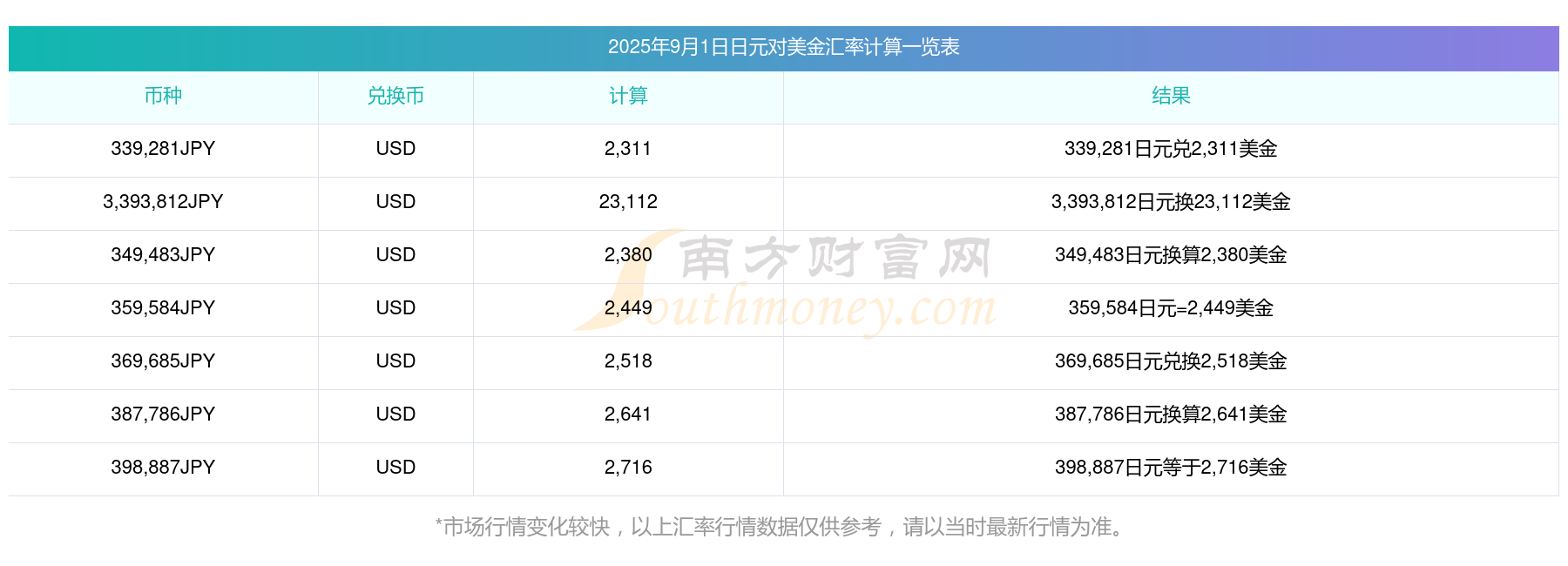The height and width of the screenshot is (566, 1568).
Task: Click the calculated value 2,449
Action: (x=628, y=308)
